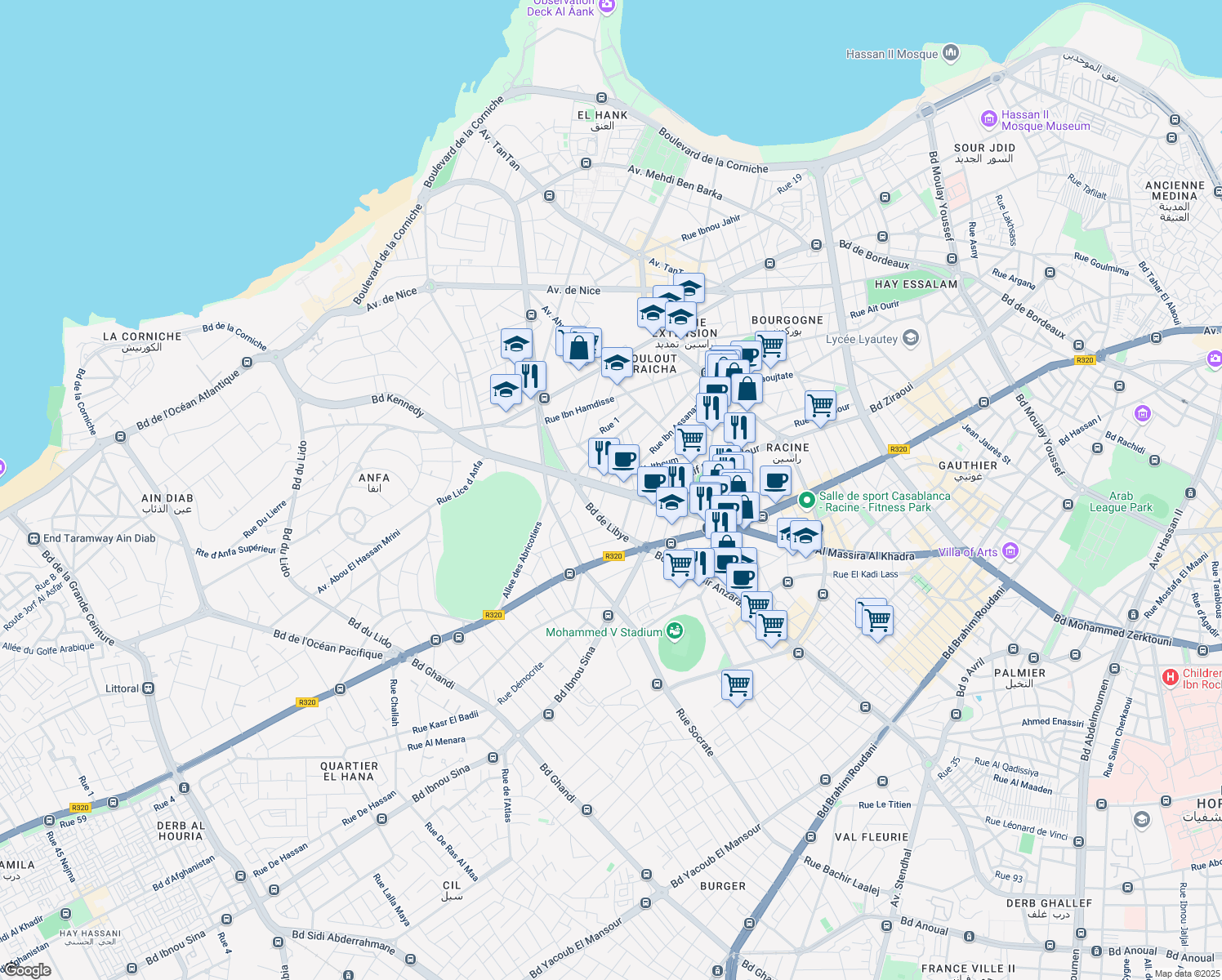This screenshot has height=980, width=1222.
Task: Click the Av. Mehdi Ben Barka label
Action: (x=675, y=182)
